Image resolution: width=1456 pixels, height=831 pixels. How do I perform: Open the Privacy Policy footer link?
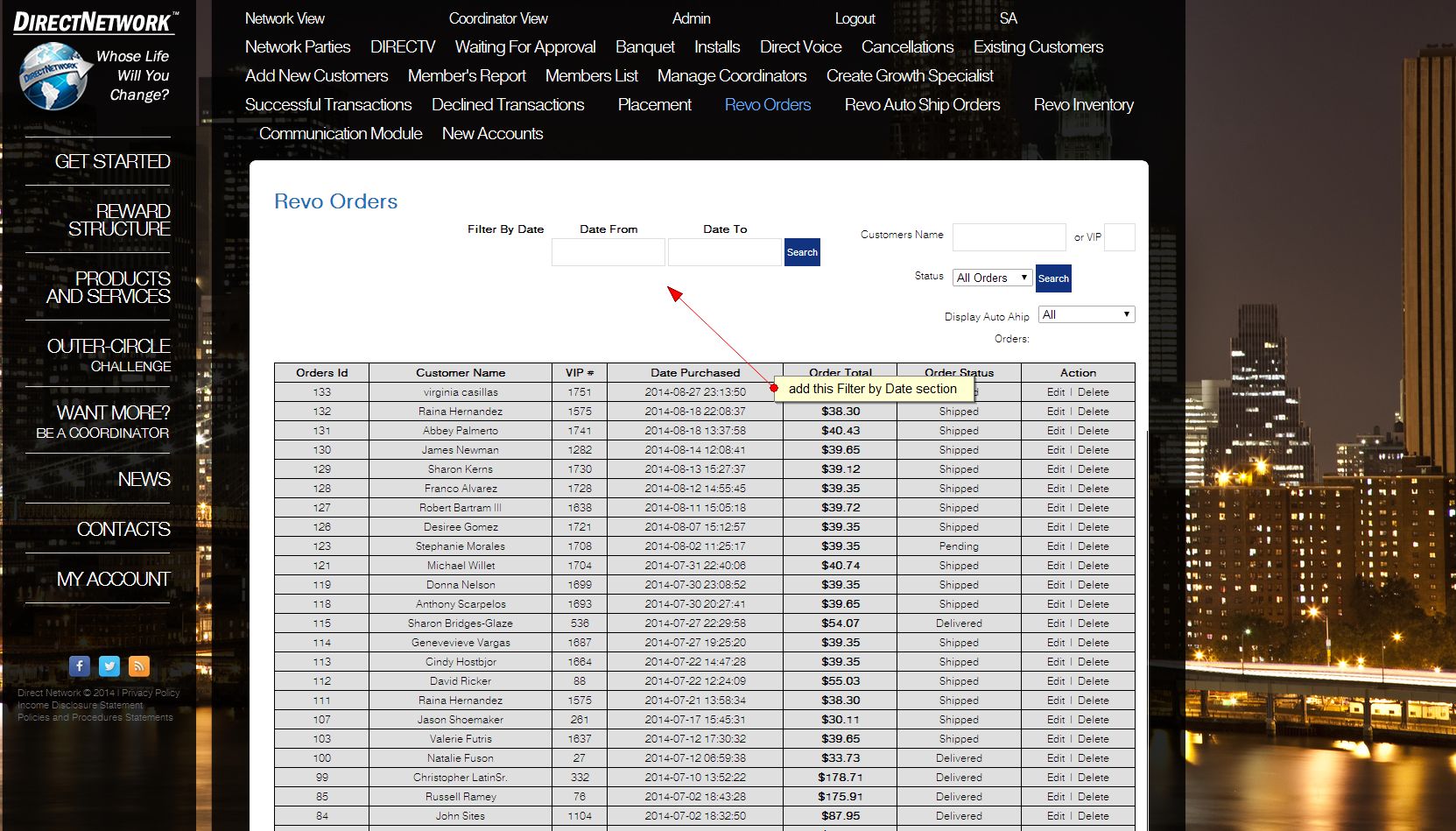tap(151, 693)
